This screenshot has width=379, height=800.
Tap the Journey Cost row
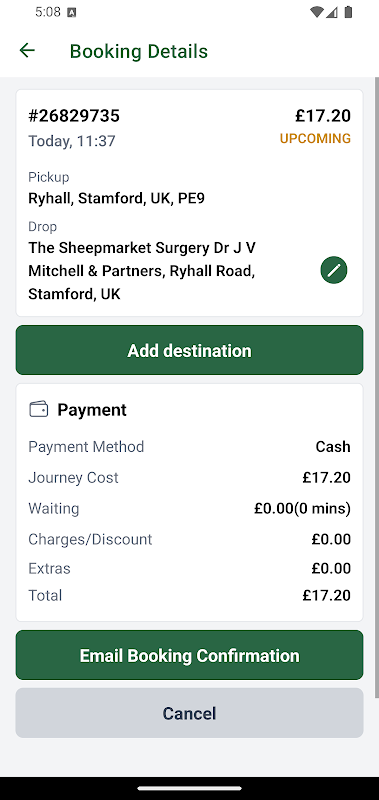coord(189,478)
